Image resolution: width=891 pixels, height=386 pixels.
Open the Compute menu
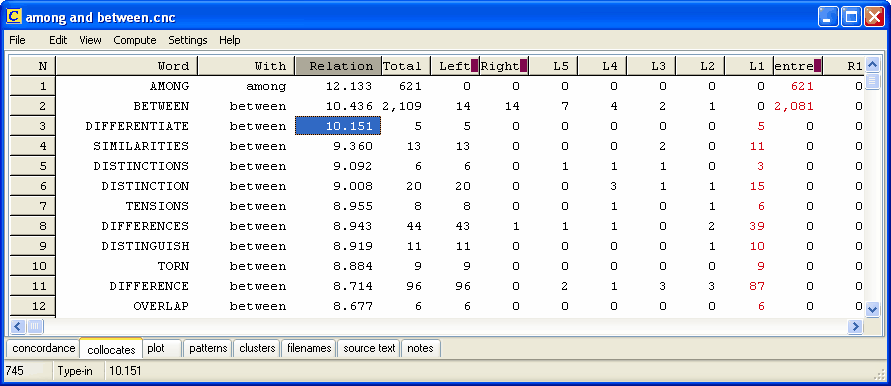[135, 40]
